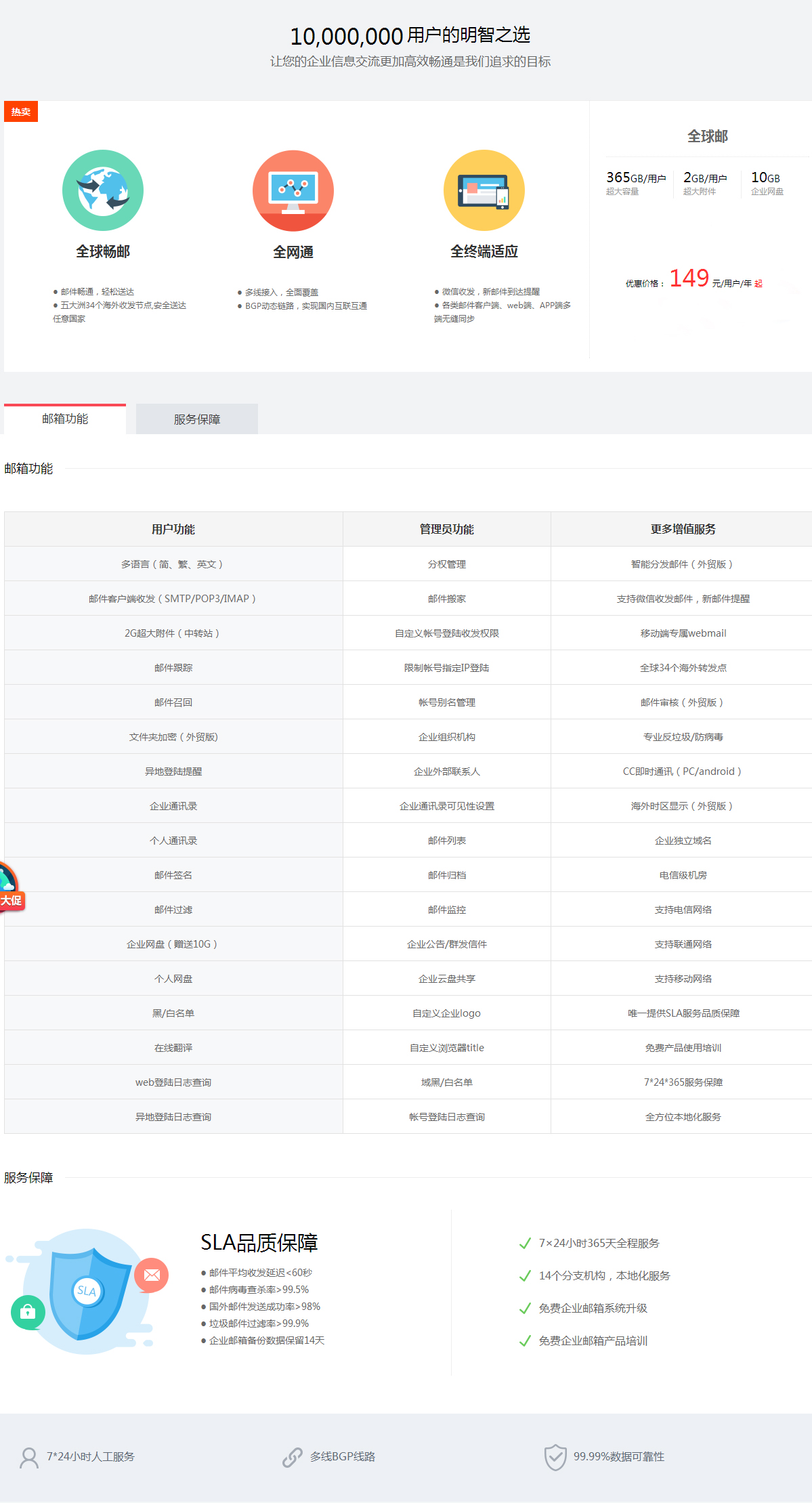
Task: Click the person icon for 7*24小时人工服务
Action: click(x=29, y=1458)
